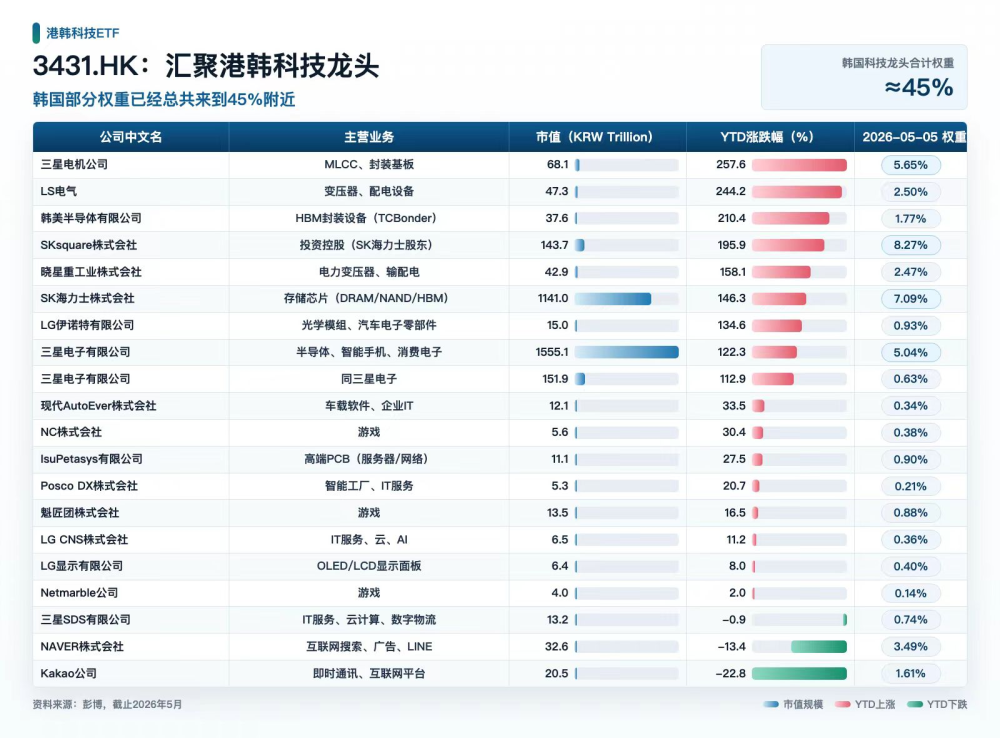
Task: Click the 存储芯片（DRAM/NAND/HBM） business cell
Action: 369,298
